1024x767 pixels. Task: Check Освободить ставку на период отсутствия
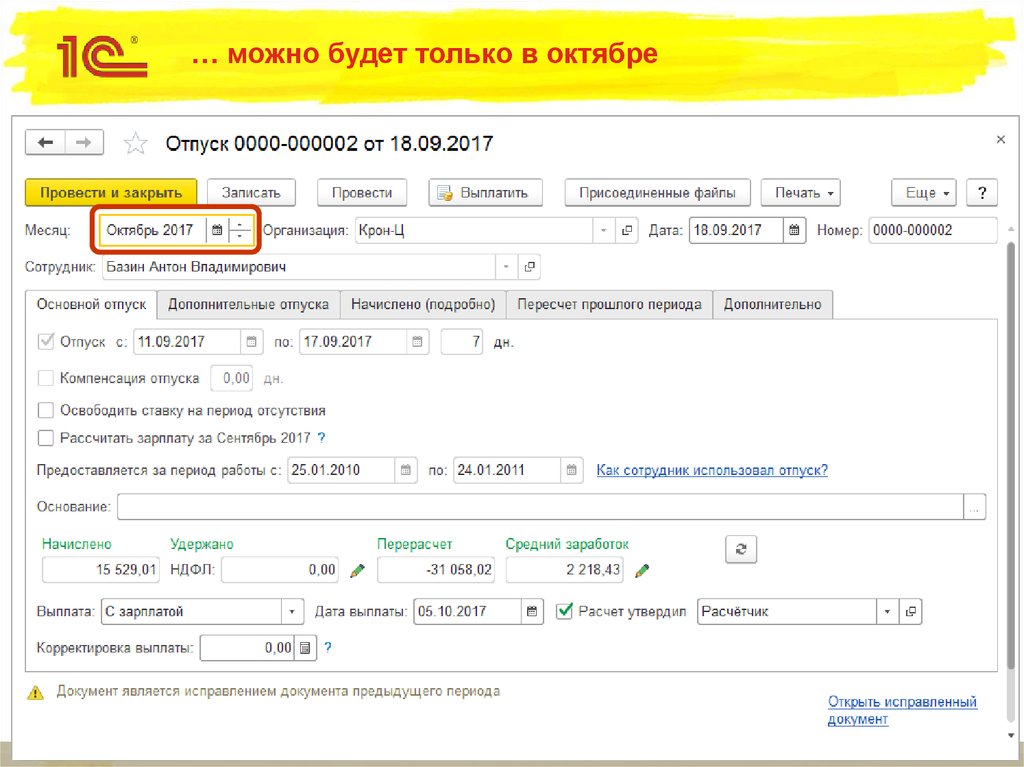click(x=45, y=409)
